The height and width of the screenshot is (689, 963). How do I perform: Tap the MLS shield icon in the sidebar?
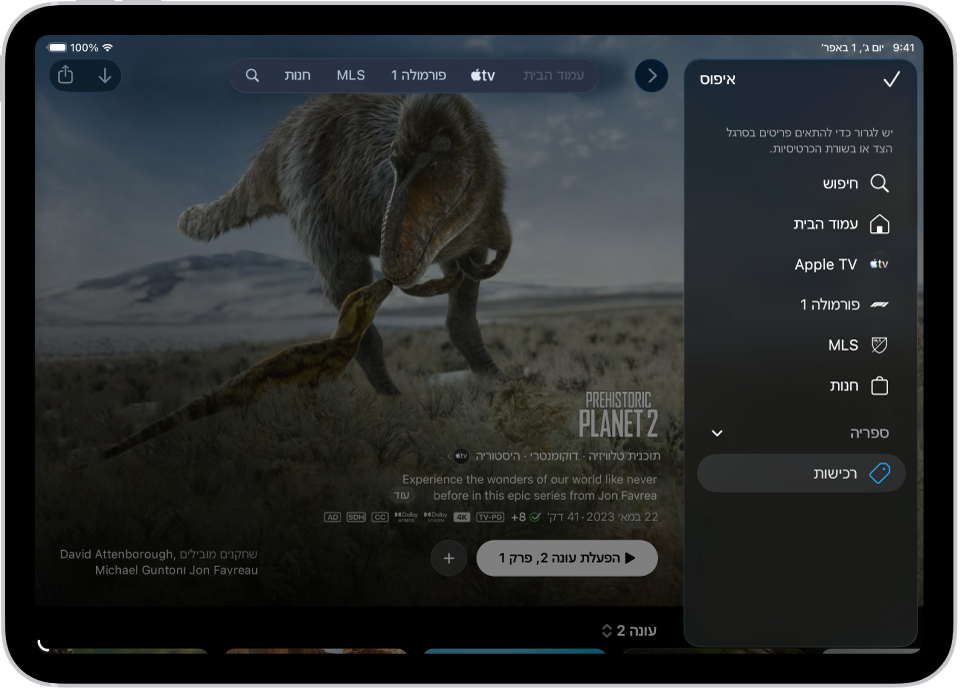[879, 345]
